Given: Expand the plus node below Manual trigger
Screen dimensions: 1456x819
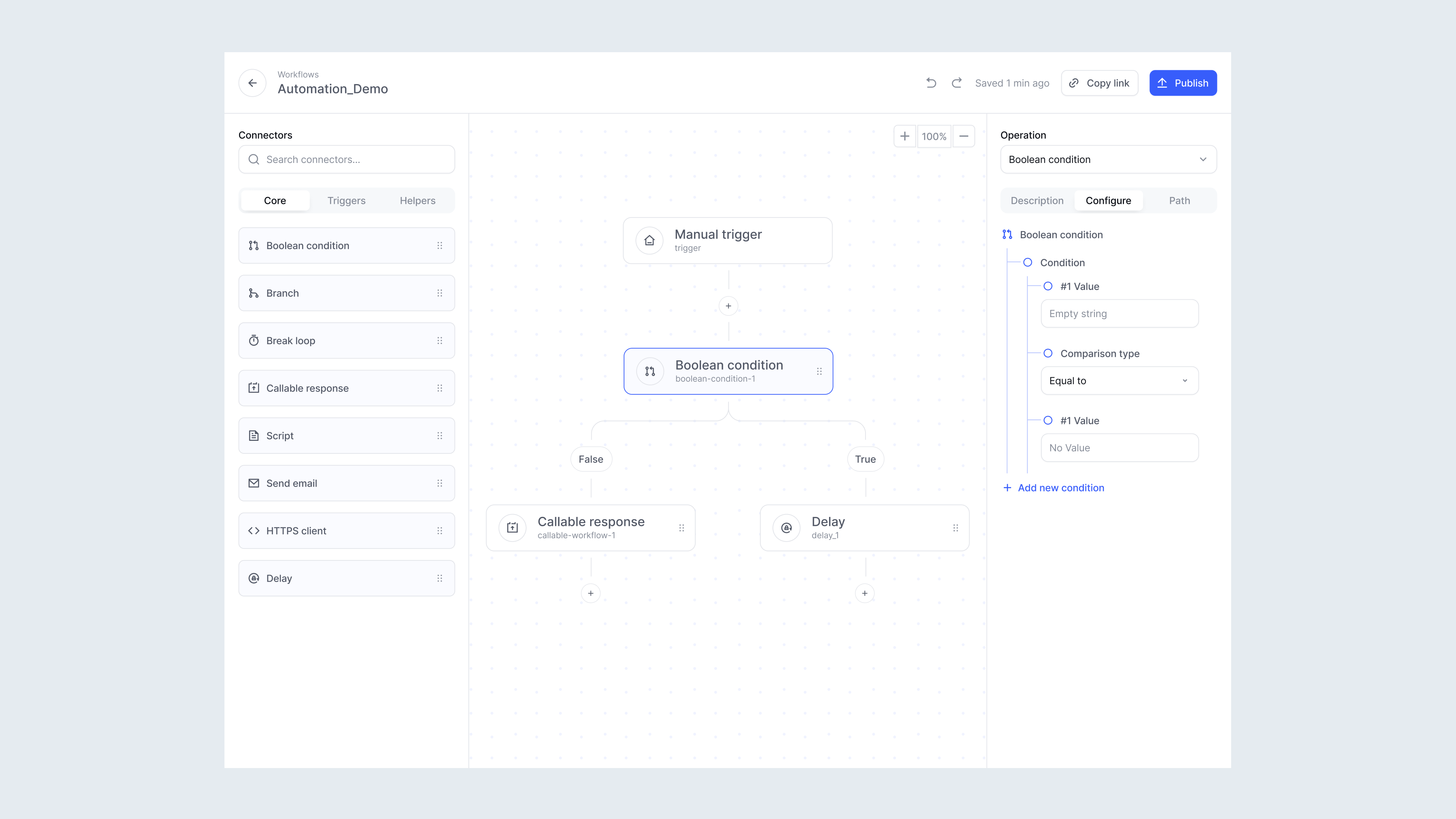Looking at the screenshot, I should (728, 306).
